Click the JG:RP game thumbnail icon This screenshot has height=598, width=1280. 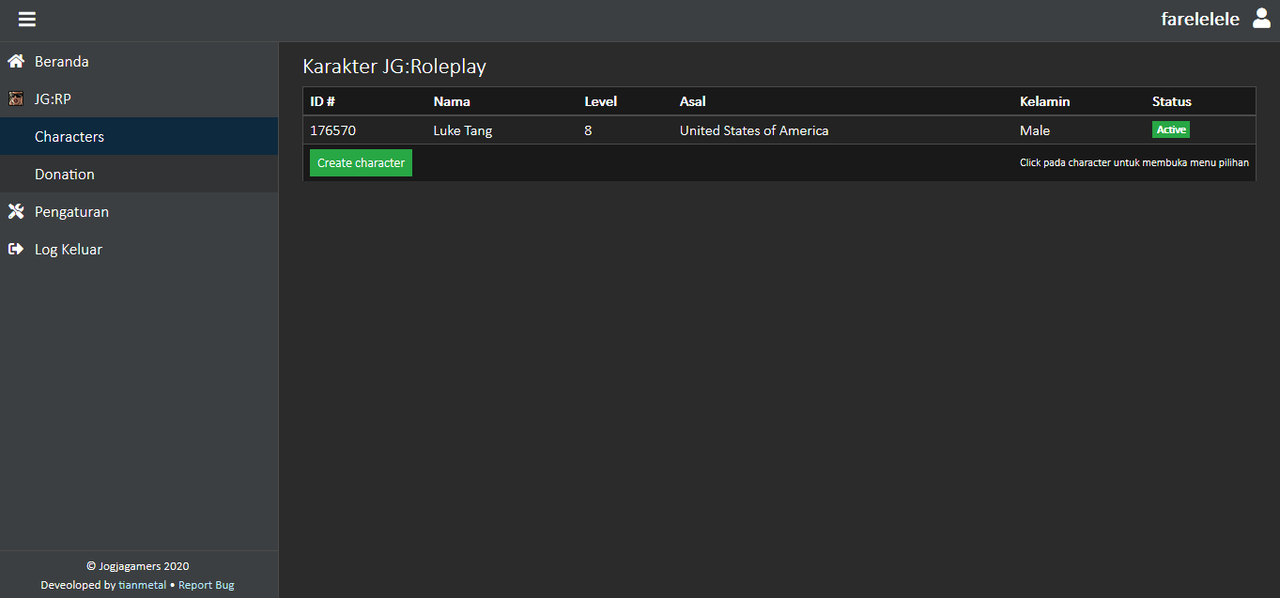[16, 99]
